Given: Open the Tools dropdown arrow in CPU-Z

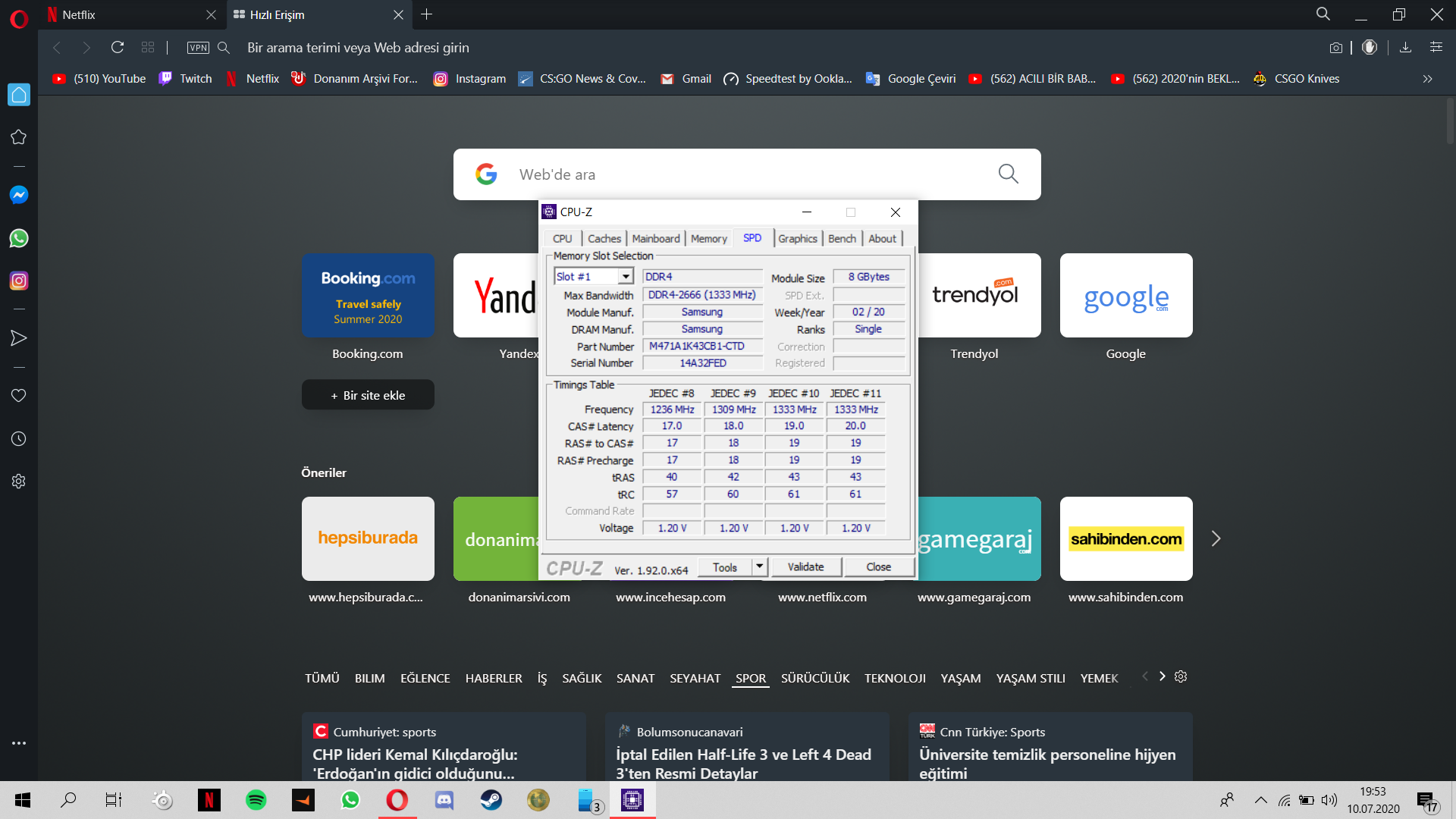Looking at the screenshot, I should coord(759,566).
